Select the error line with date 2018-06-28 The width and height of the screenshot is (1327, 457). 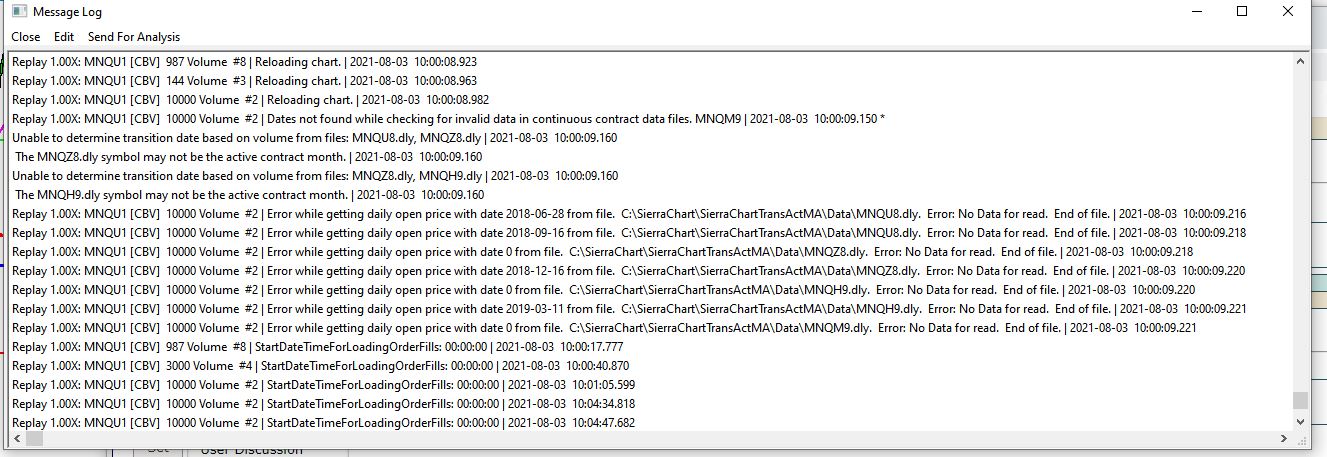pos(629,214)
